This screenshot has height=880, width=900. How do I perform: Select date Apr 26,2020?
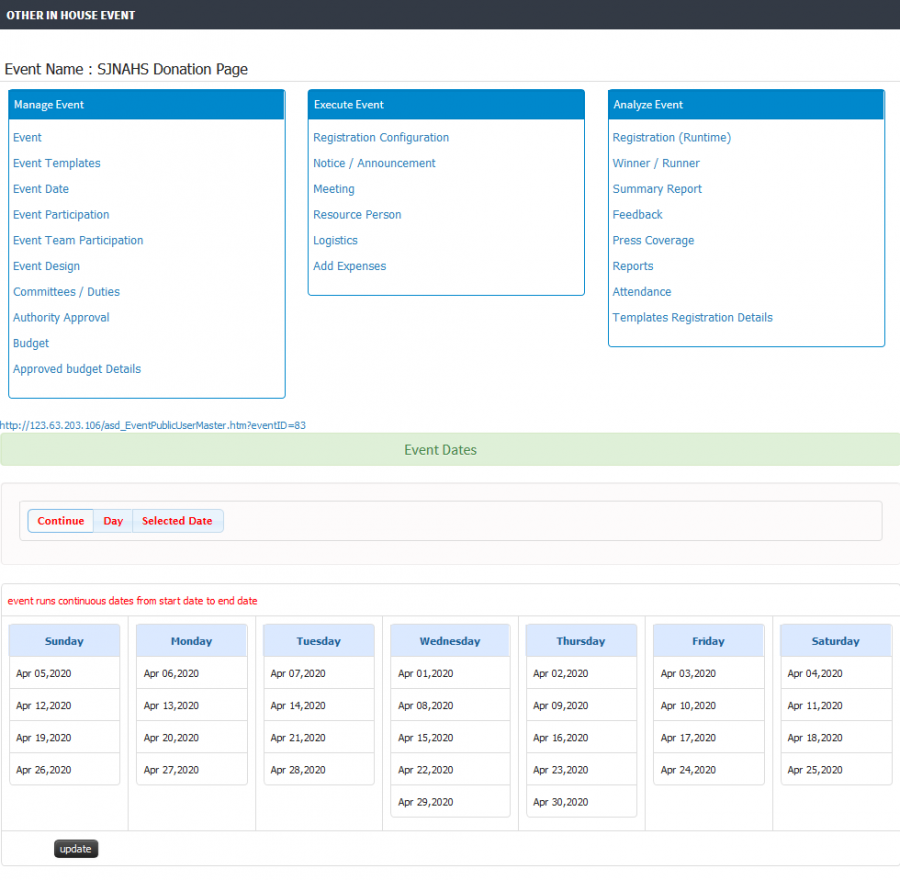point(64,770)
